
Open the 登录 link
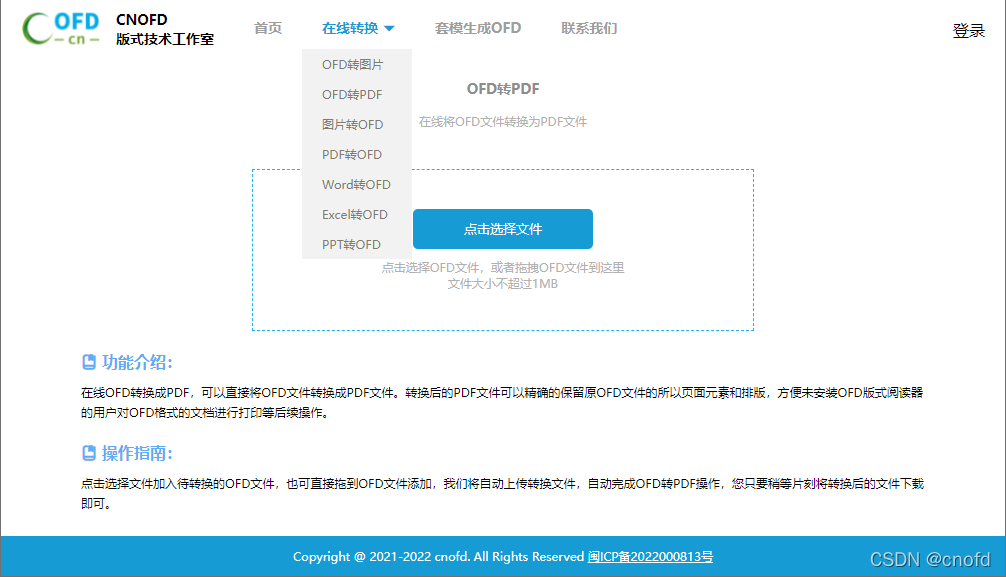pos(968,31)
